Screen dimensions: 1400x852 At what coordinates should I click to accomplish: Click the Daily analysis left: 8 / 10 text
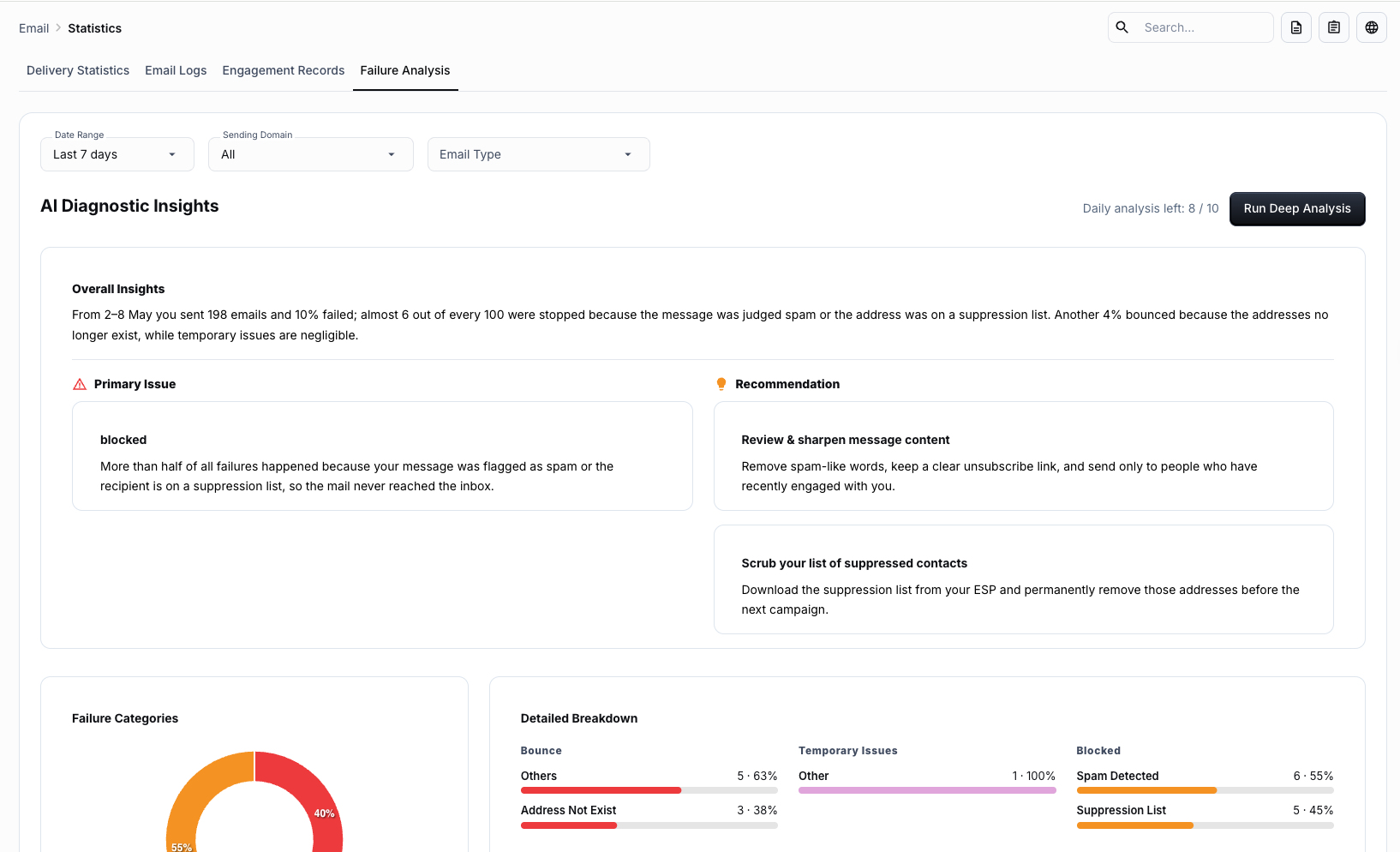[1151, 209]
